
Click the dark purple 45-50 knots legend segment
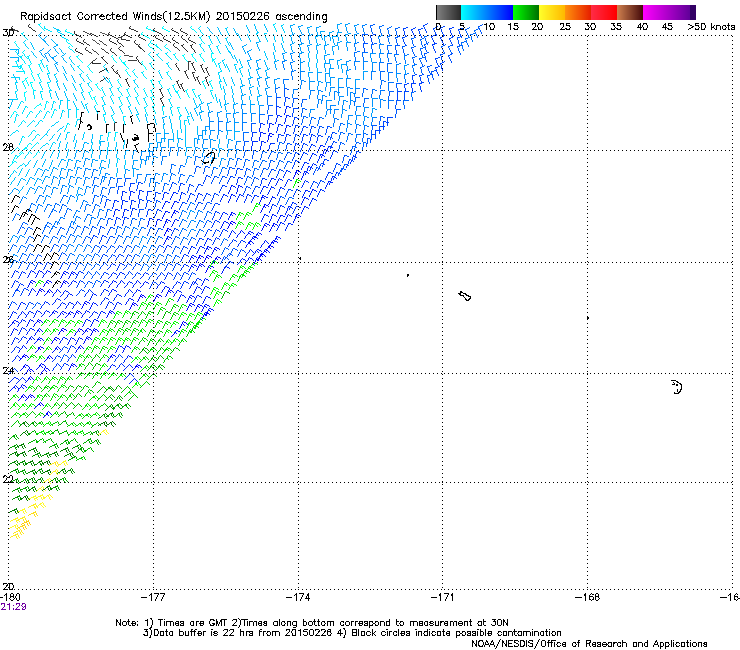pyautogui.click(x=682, y=12)
